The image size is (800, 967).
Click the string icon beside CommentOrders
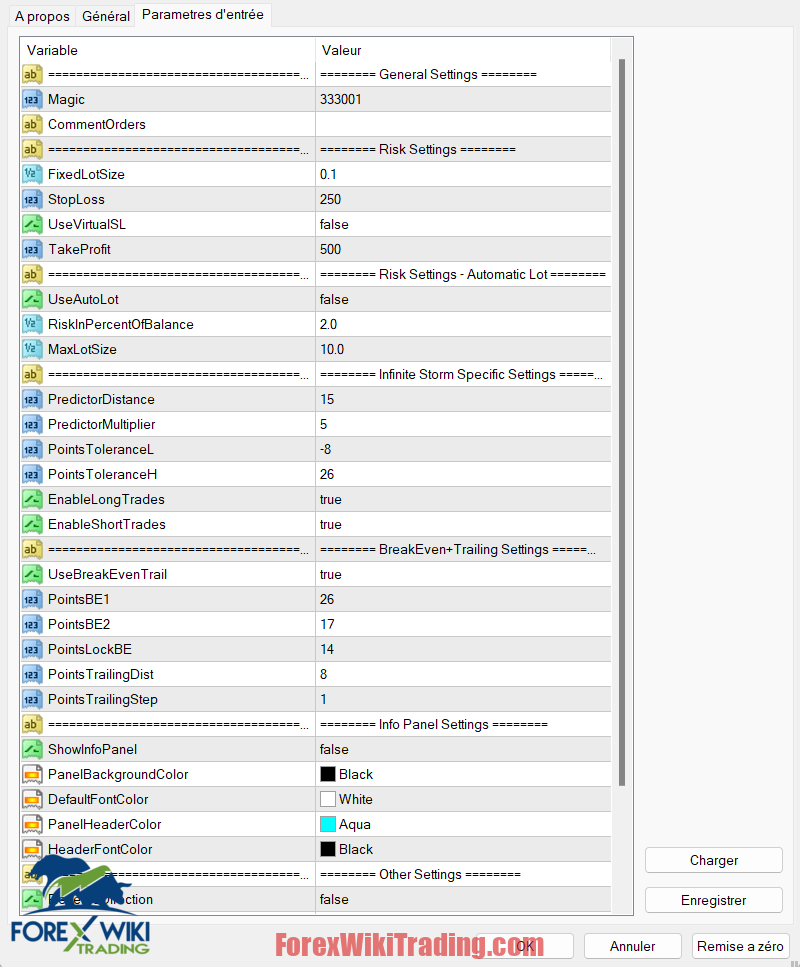(x=32, y=125)
